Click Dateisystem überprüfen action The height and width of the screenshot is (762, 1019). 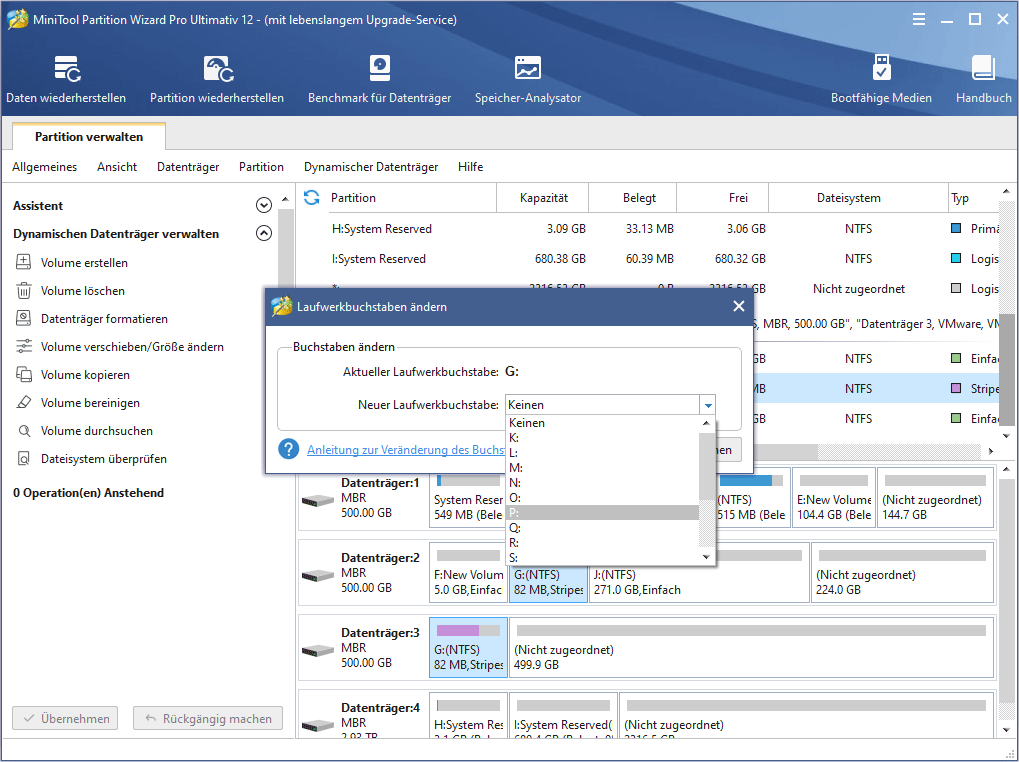(x=103, y=458)
